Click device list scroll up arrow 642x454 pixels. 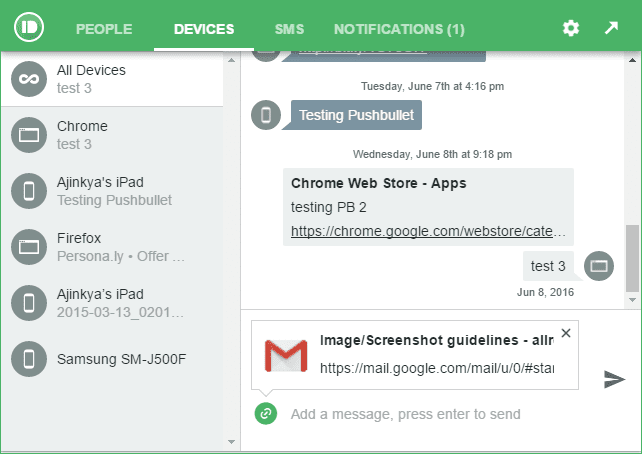coord(231,60)
